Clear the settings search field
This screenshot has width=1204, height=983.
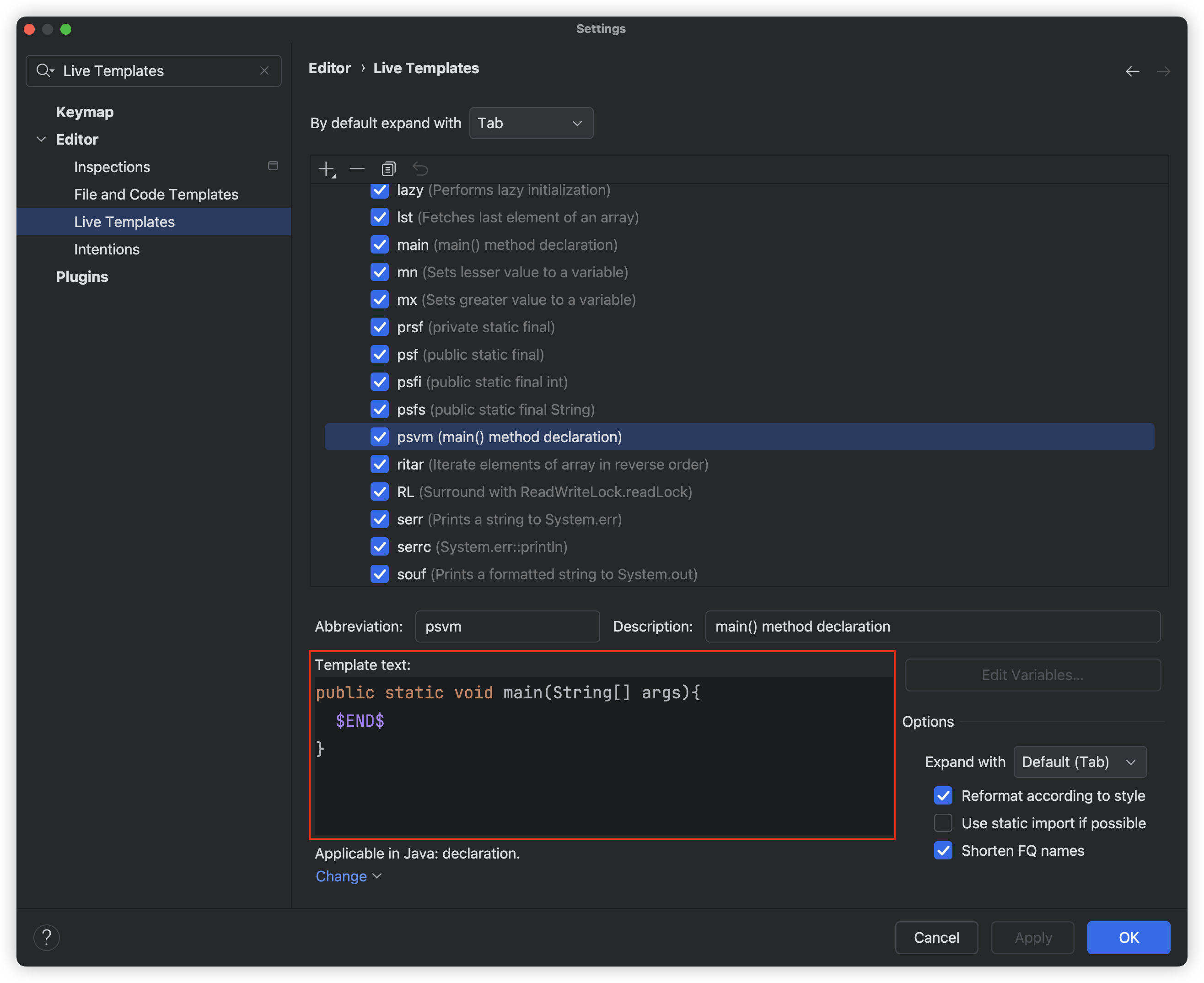(x=264, y=71)
